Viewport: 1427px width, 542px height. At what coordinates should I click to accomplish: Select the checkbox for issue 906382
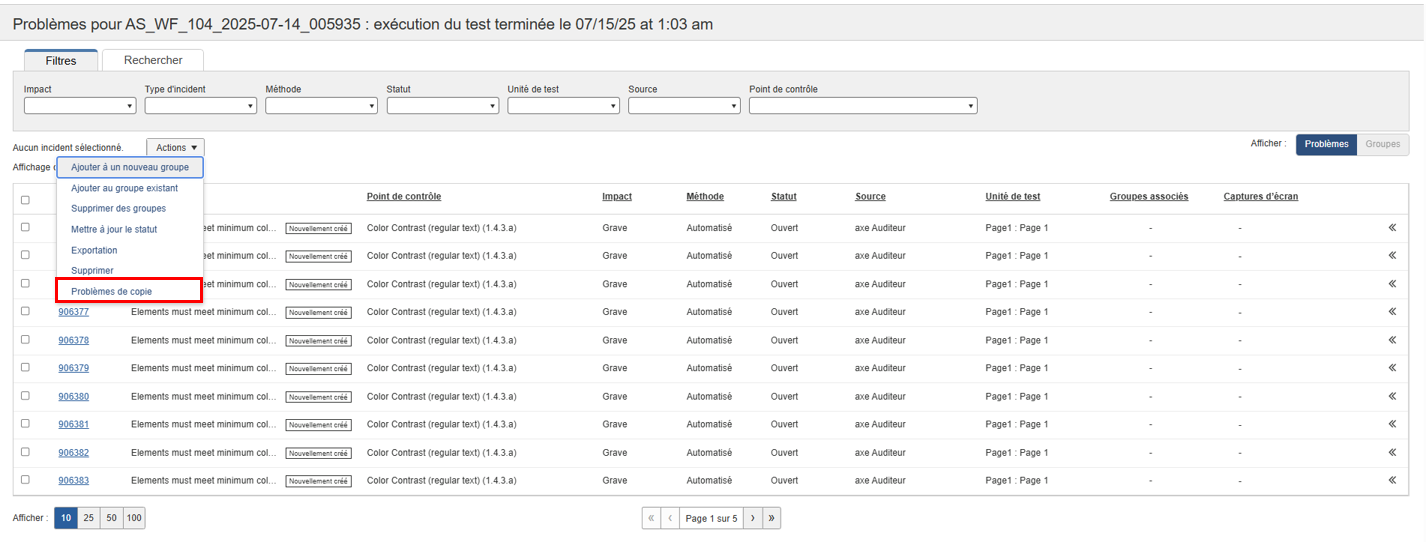(x=25, y=452)
